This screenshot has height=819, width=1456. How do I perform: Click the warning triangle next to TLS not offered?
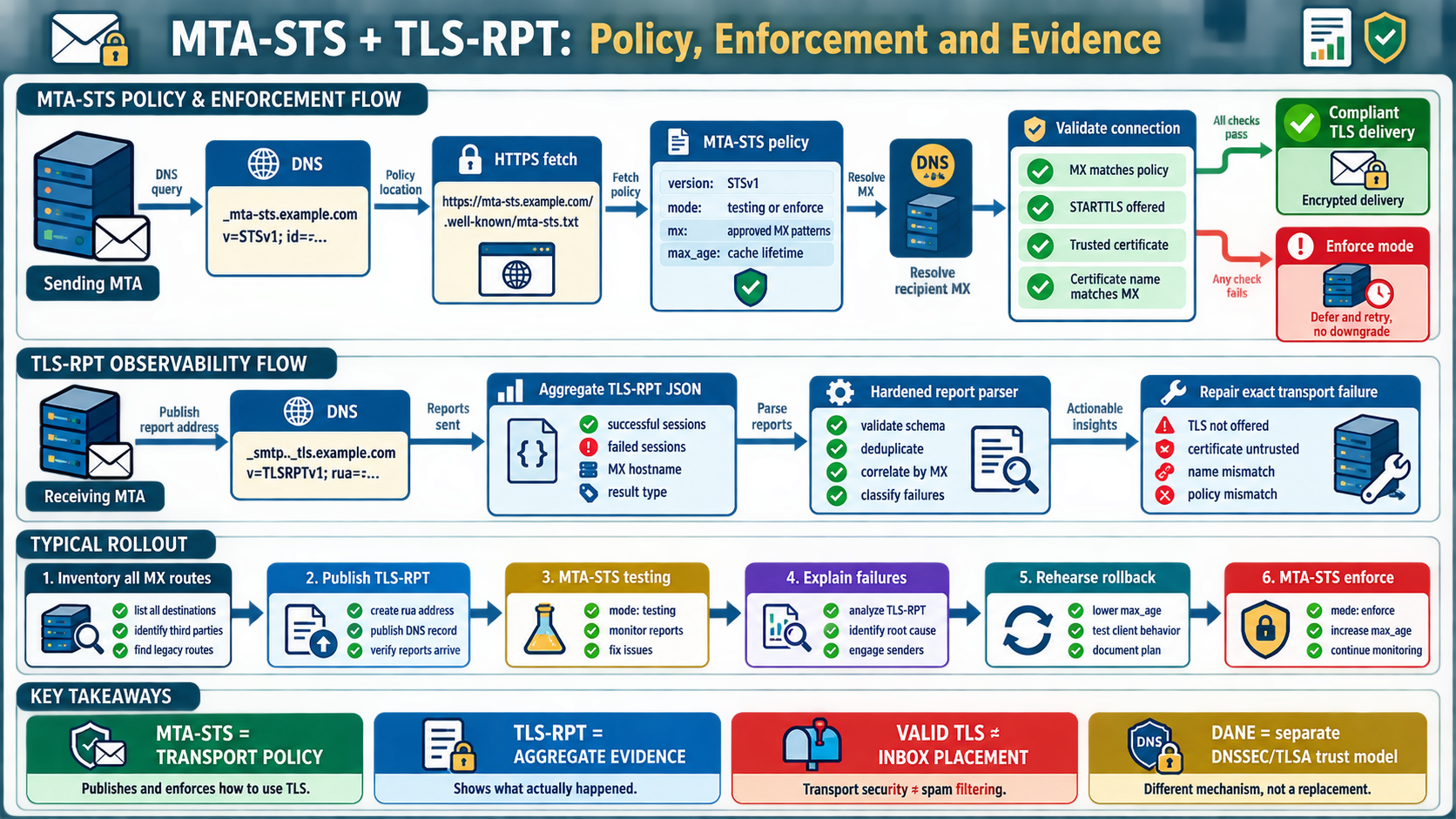[x=1164, y=426]
